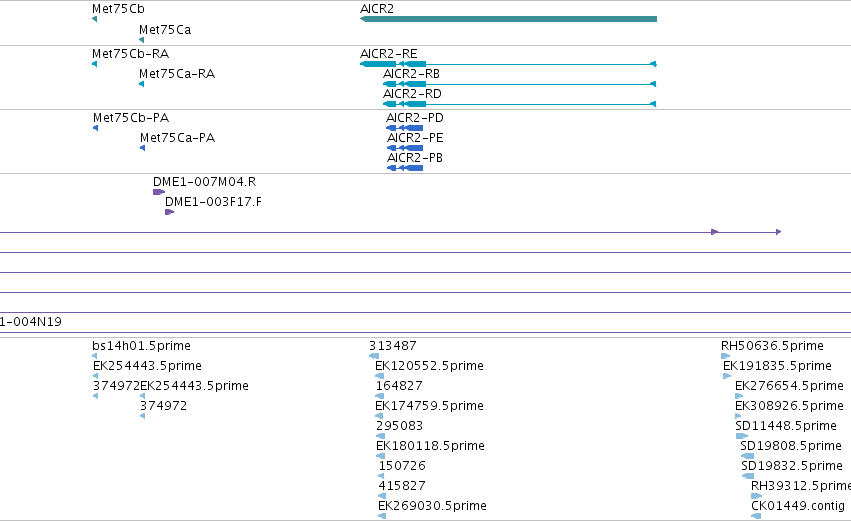Open EST SD19808.5prime
Image resolution: width=851 pixels, height=521 pixels.
[791, 446]
